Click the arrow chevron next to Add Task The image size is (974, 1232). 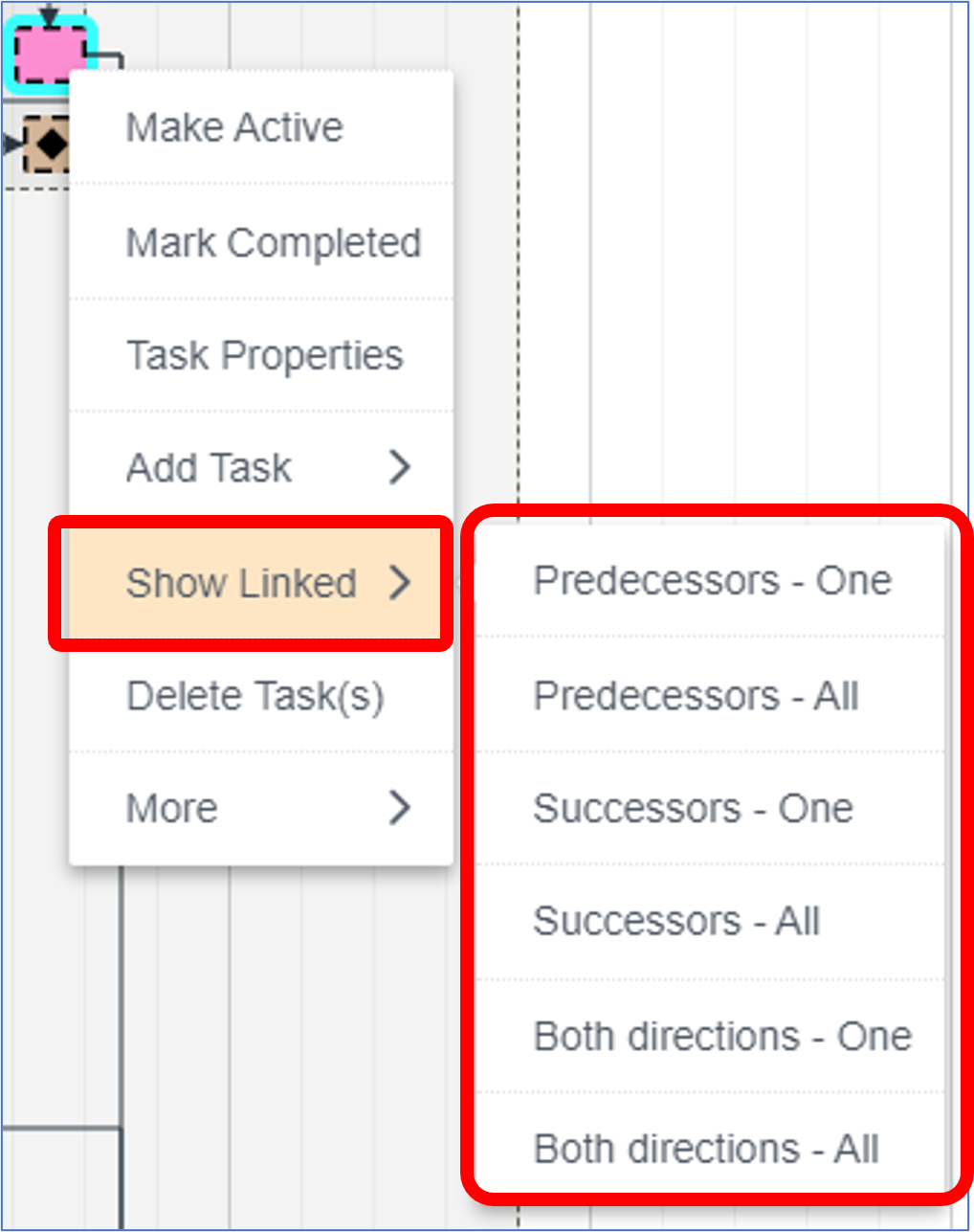point(399,467)
